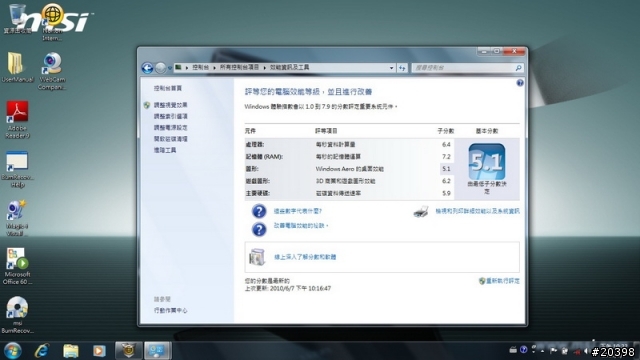Select the 處理器 row scoring 6.4

click(349, 144)
